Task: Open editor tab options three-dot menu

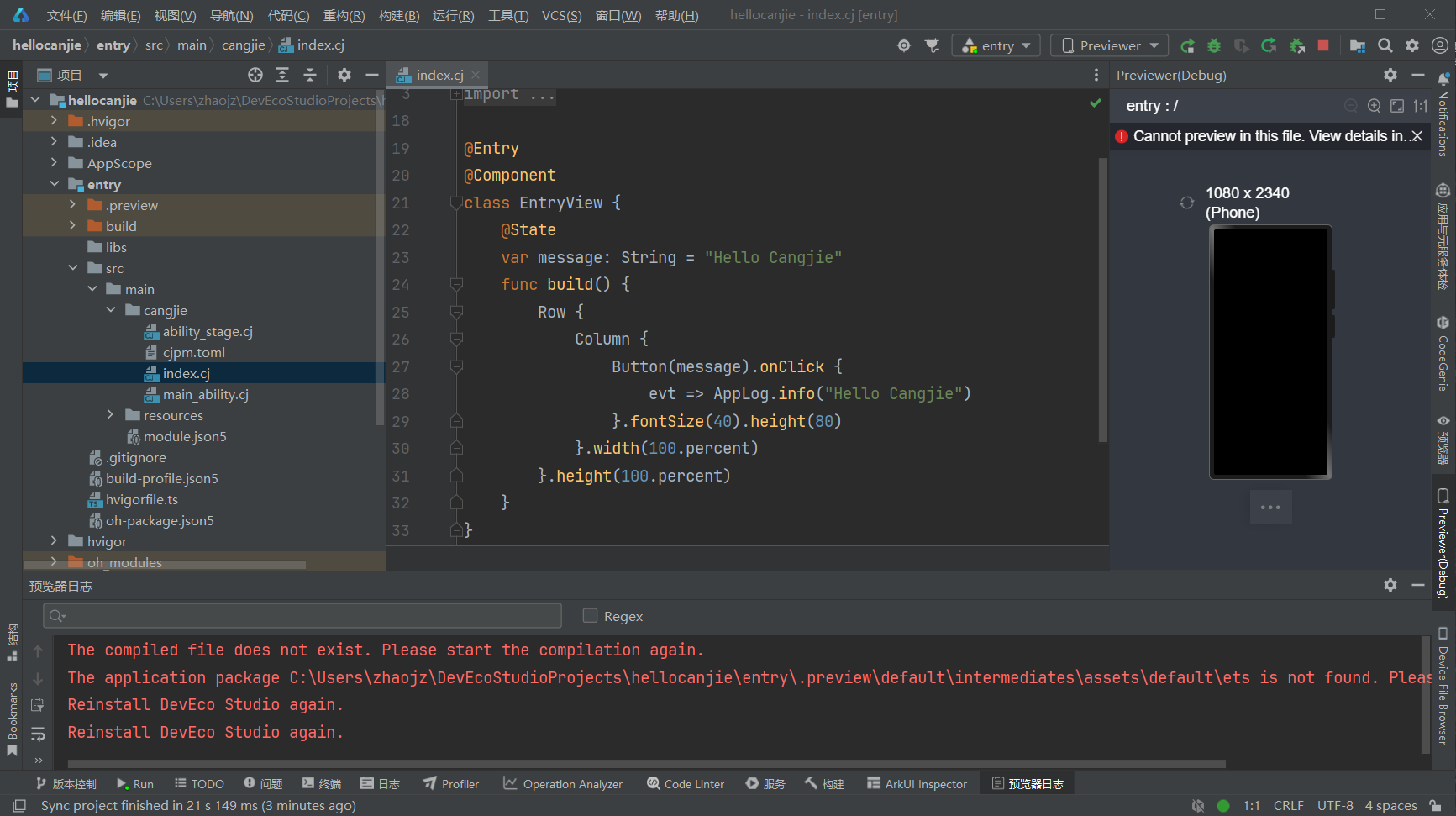Action: coord(1096,75)
